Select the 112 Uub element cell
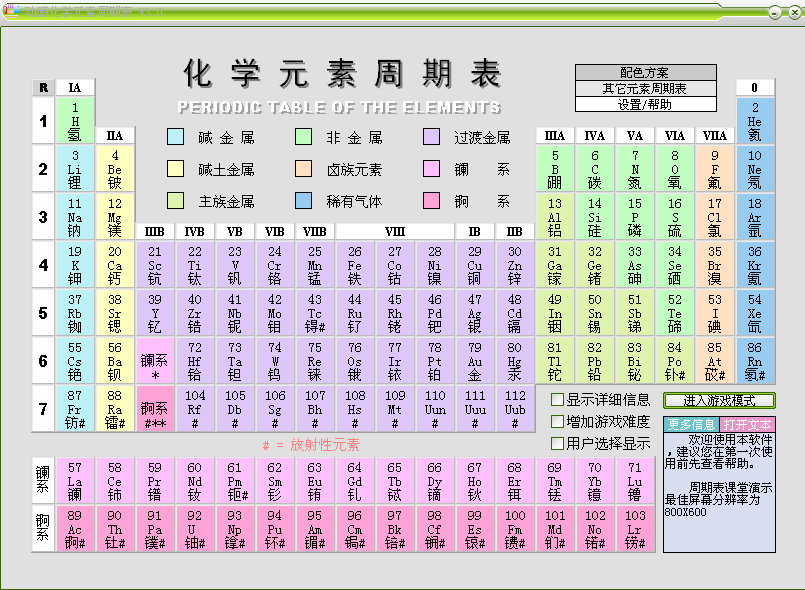 515,409
